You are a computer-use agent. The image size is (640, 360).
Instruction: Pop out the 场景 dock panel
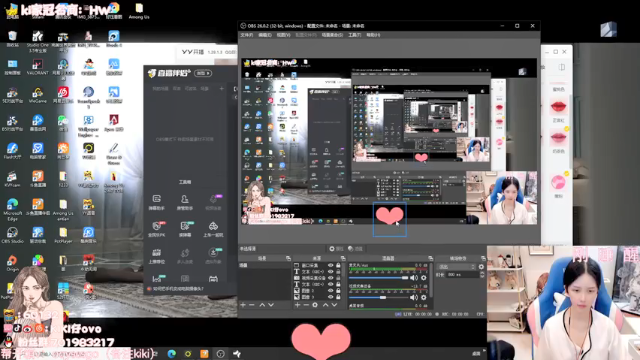click(288, 258)
